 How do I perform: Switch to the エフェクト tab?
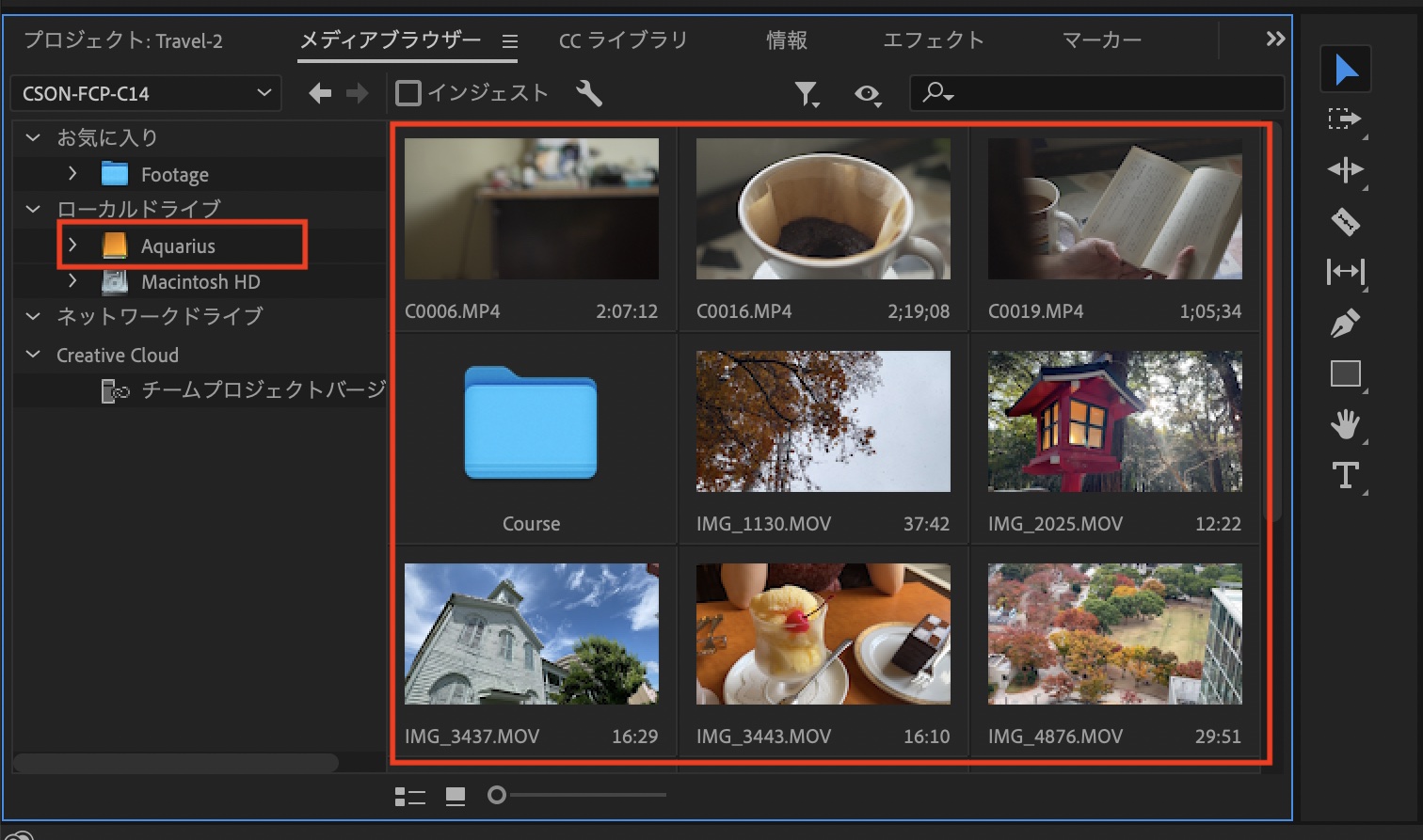click(x=933, y=40)
